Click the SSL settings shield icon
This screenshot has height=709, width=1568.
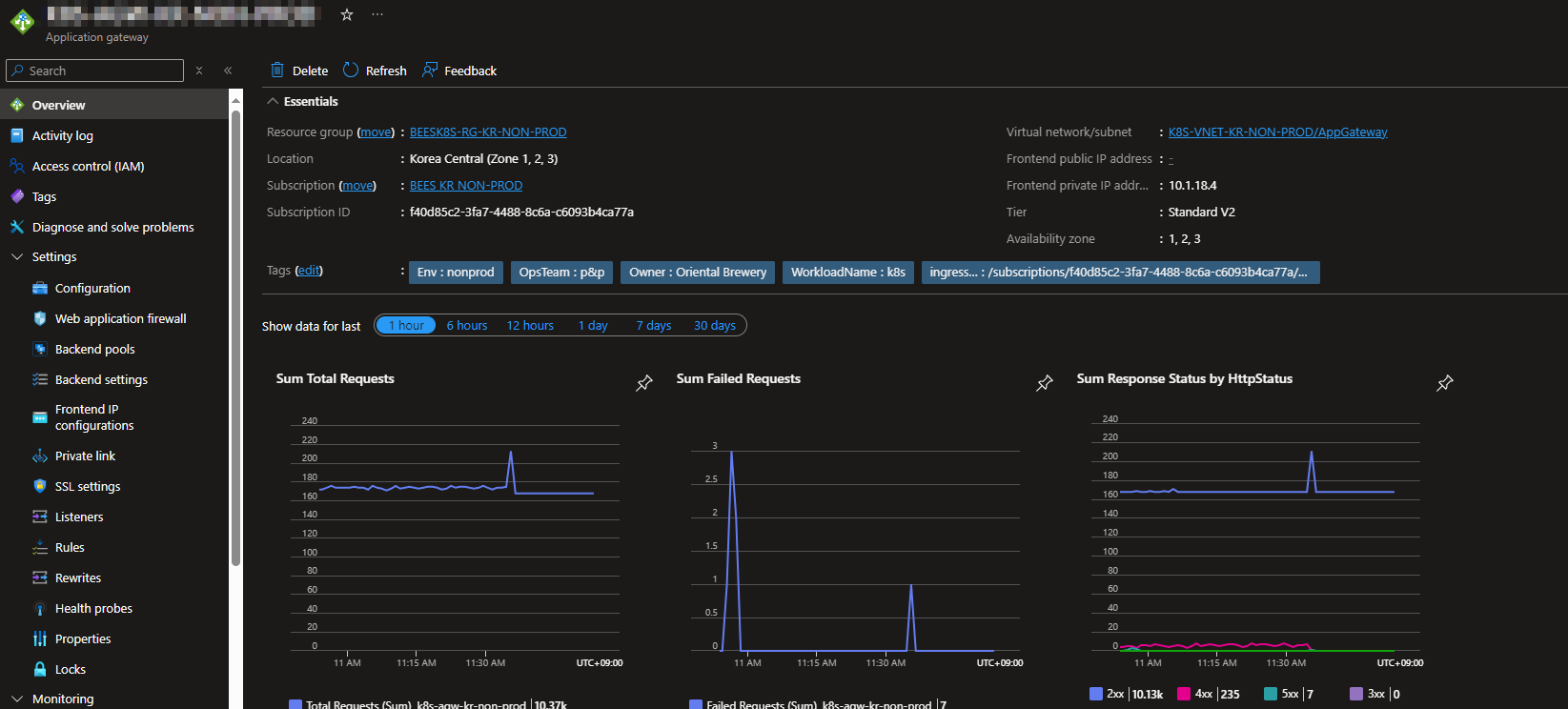click(40, 486)
